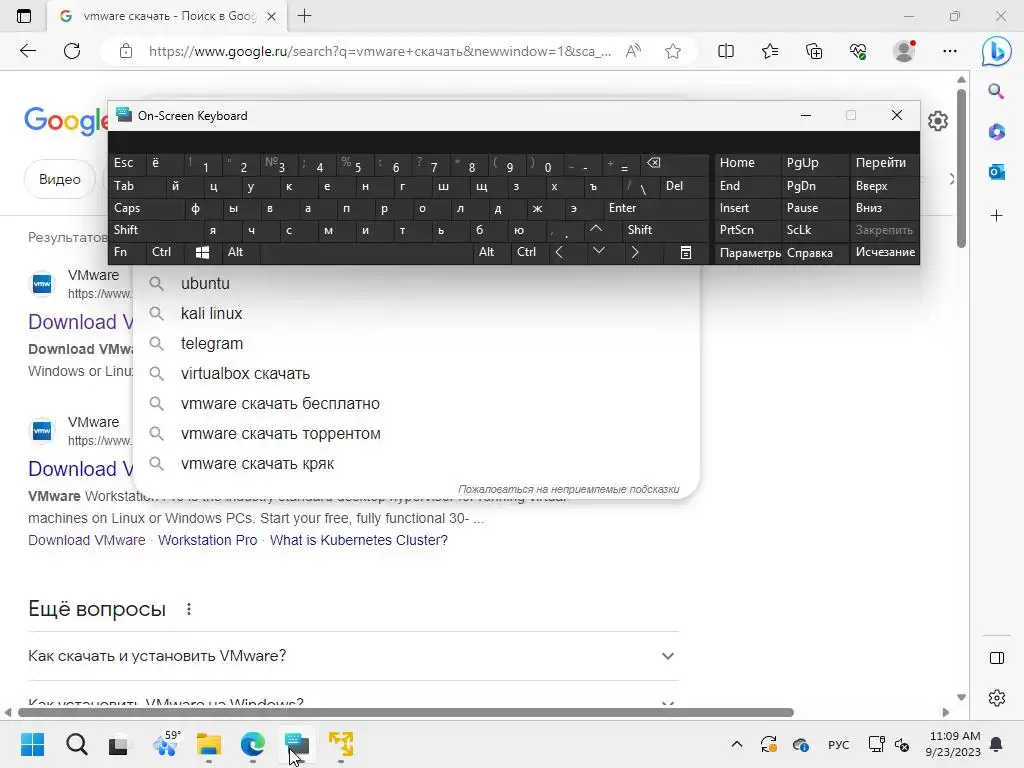Toggle left Ctrl key on keyboard
The height and width of the screenshot is (768, 1024).
[166, 252]
